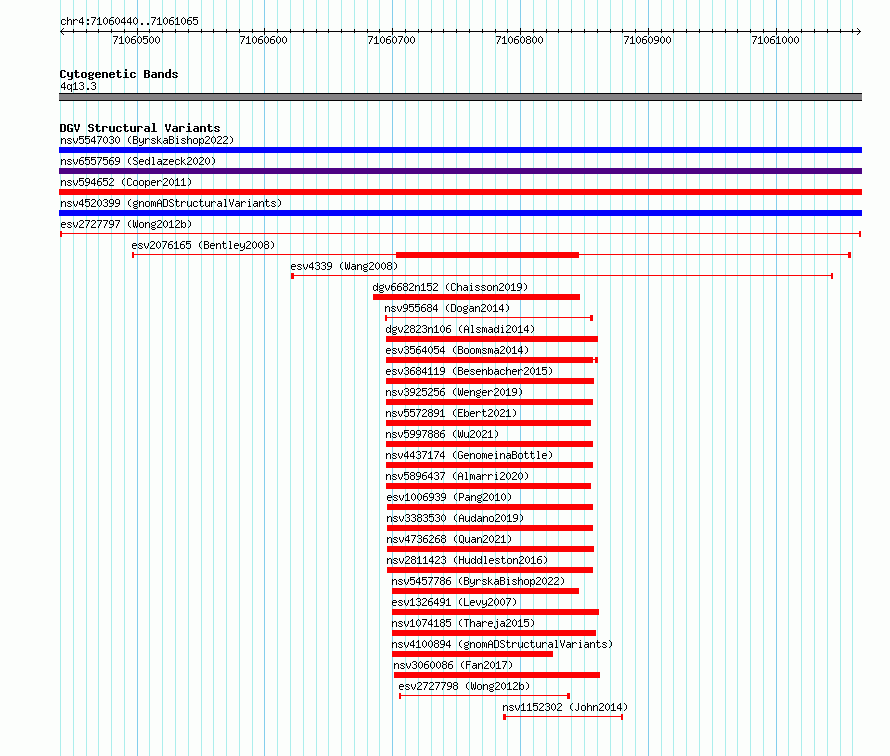Select esv2076165 (Bentley2008) variant label
The height and width of the screenshot is (756, 890).
pos(203,245)
